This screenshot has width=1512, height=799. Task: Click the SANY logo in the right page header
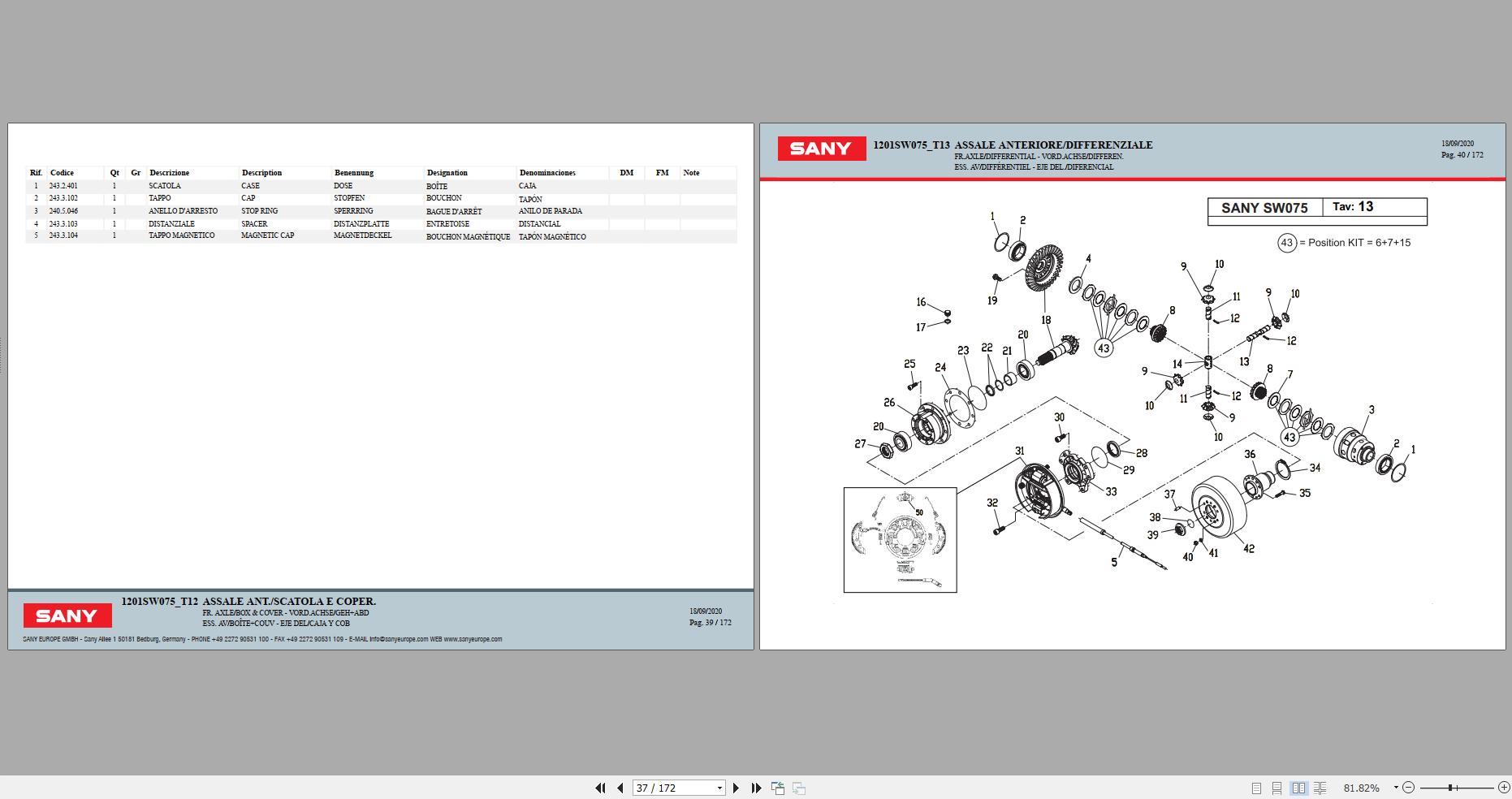tap(822, 149)
